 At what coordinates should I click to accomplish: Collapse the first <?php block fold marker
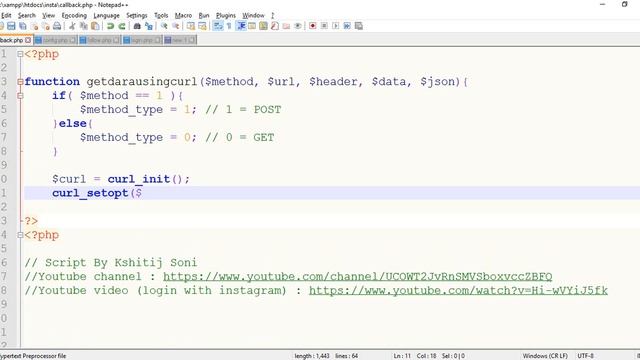click(20, 54)
